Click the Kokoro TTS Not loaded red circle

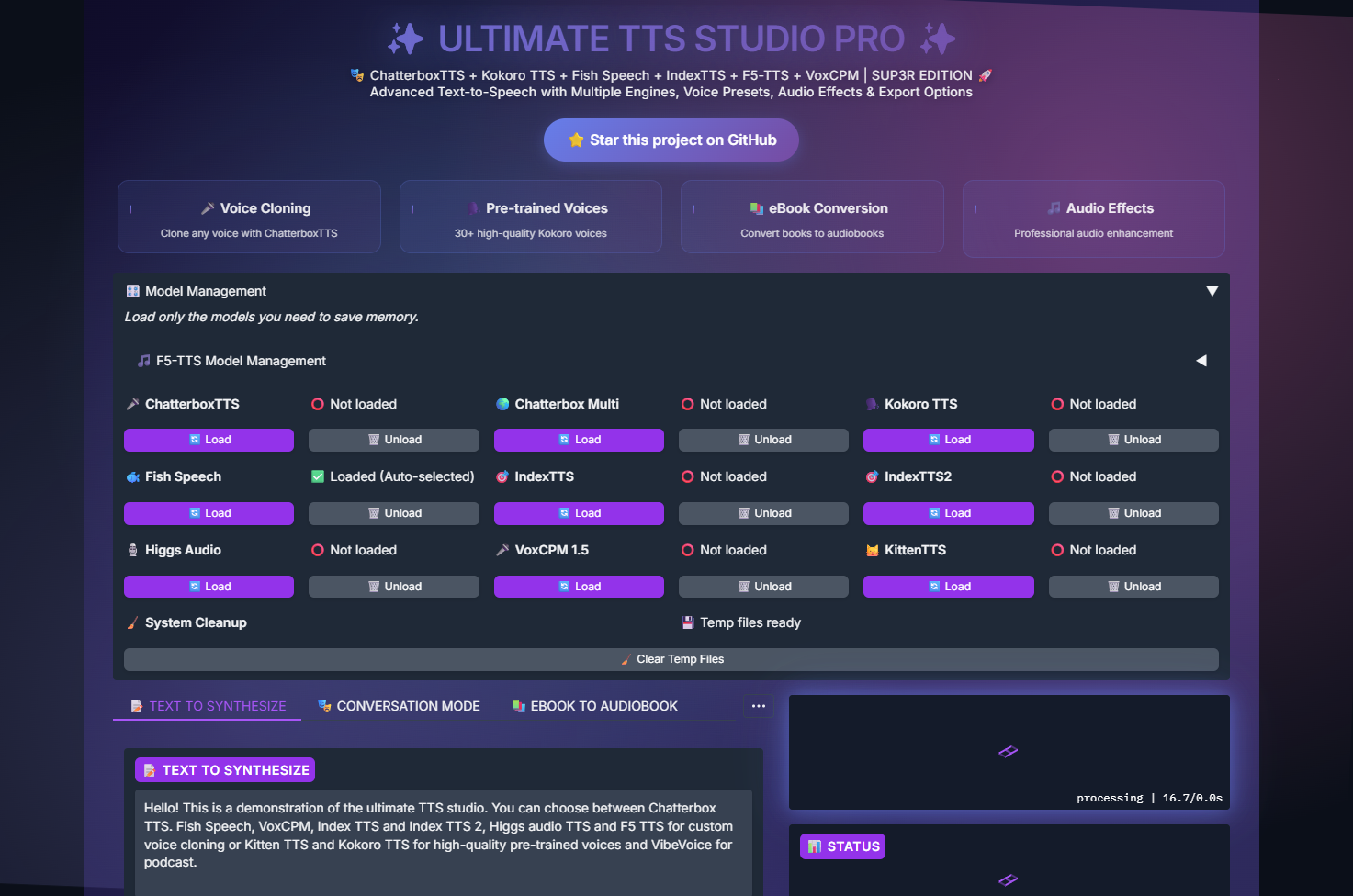tap(1057, 404)
